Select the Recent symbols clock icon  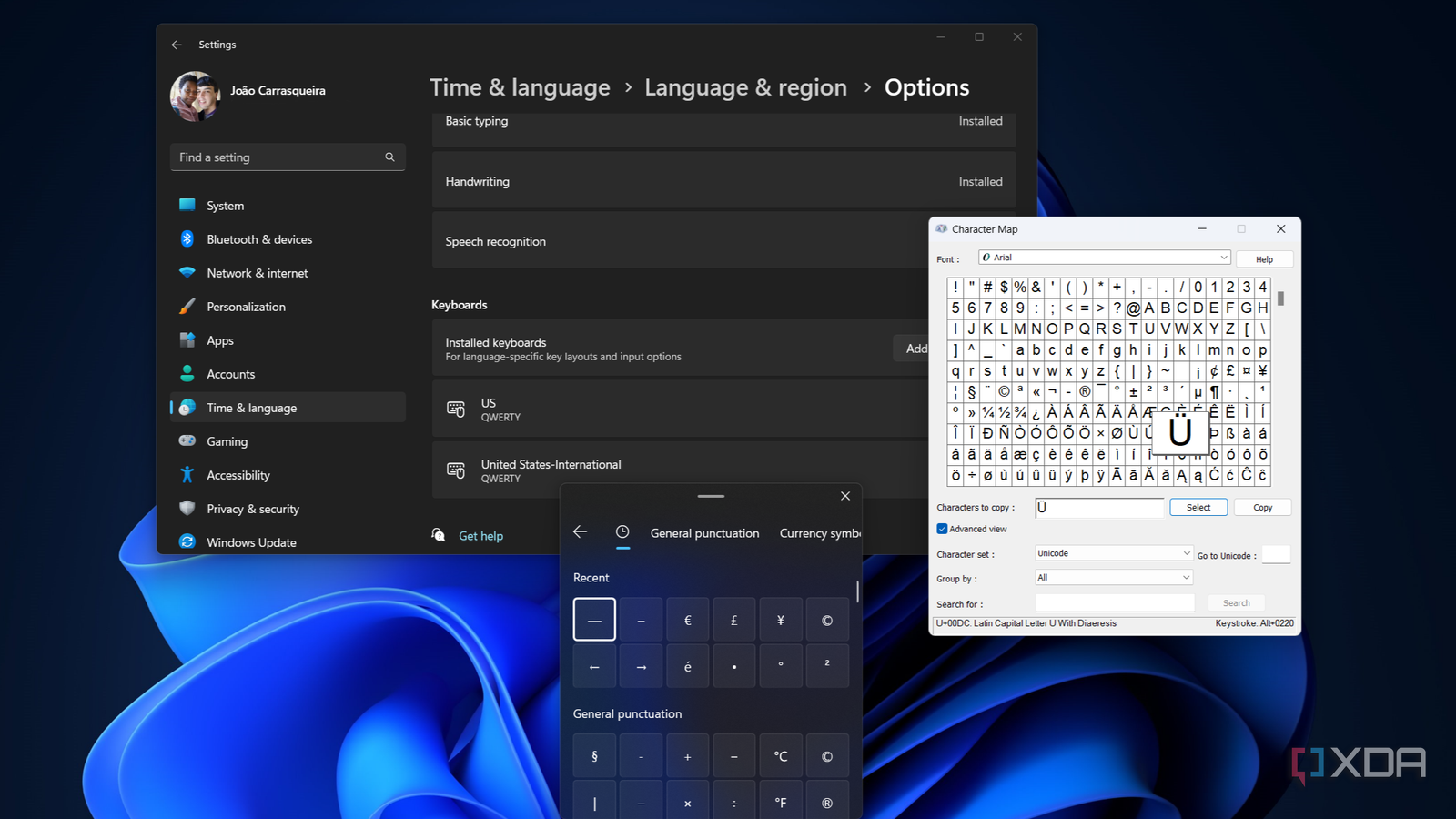tap(622, 532)
